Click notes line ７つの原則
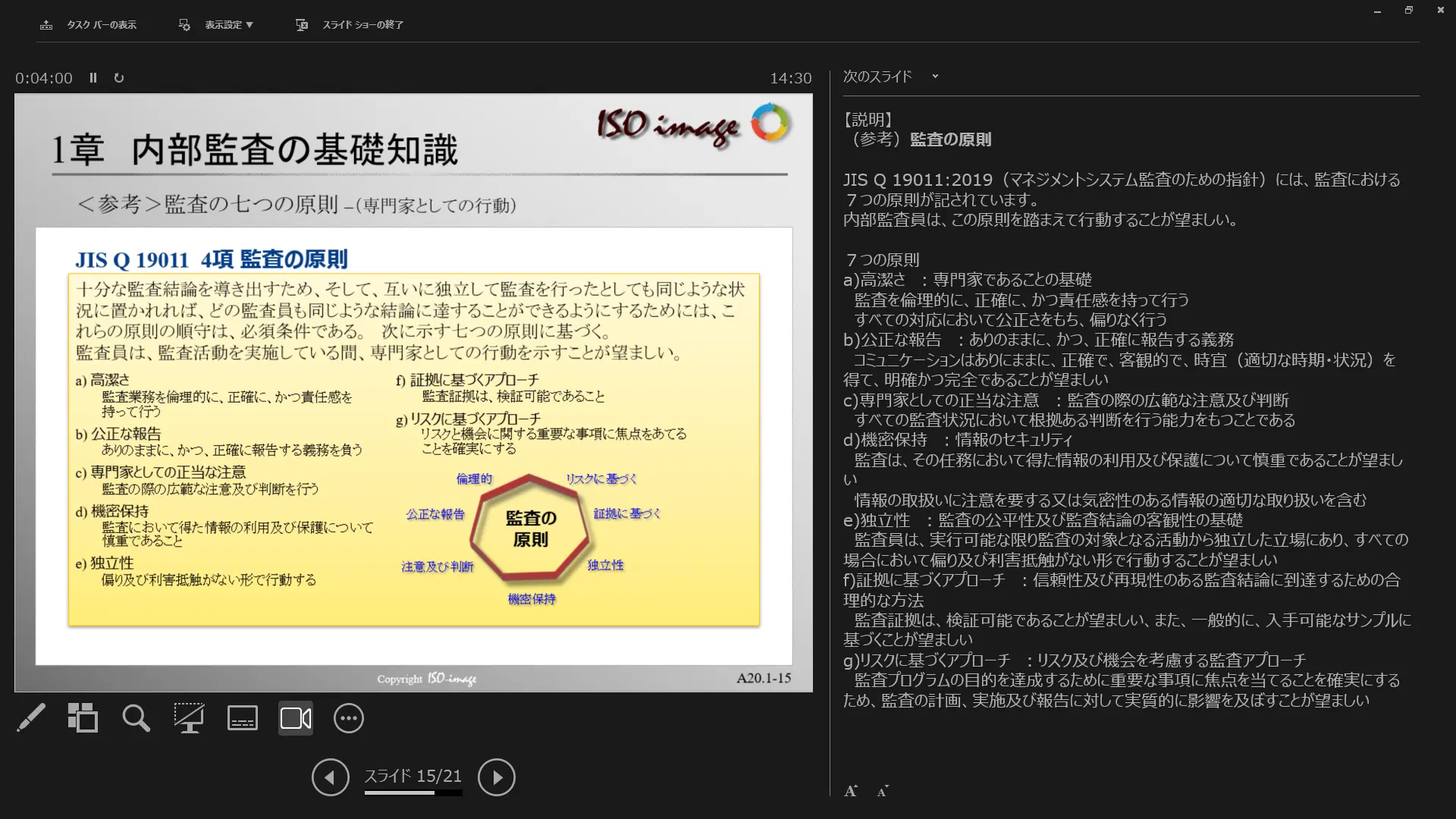 click(881, 260)
